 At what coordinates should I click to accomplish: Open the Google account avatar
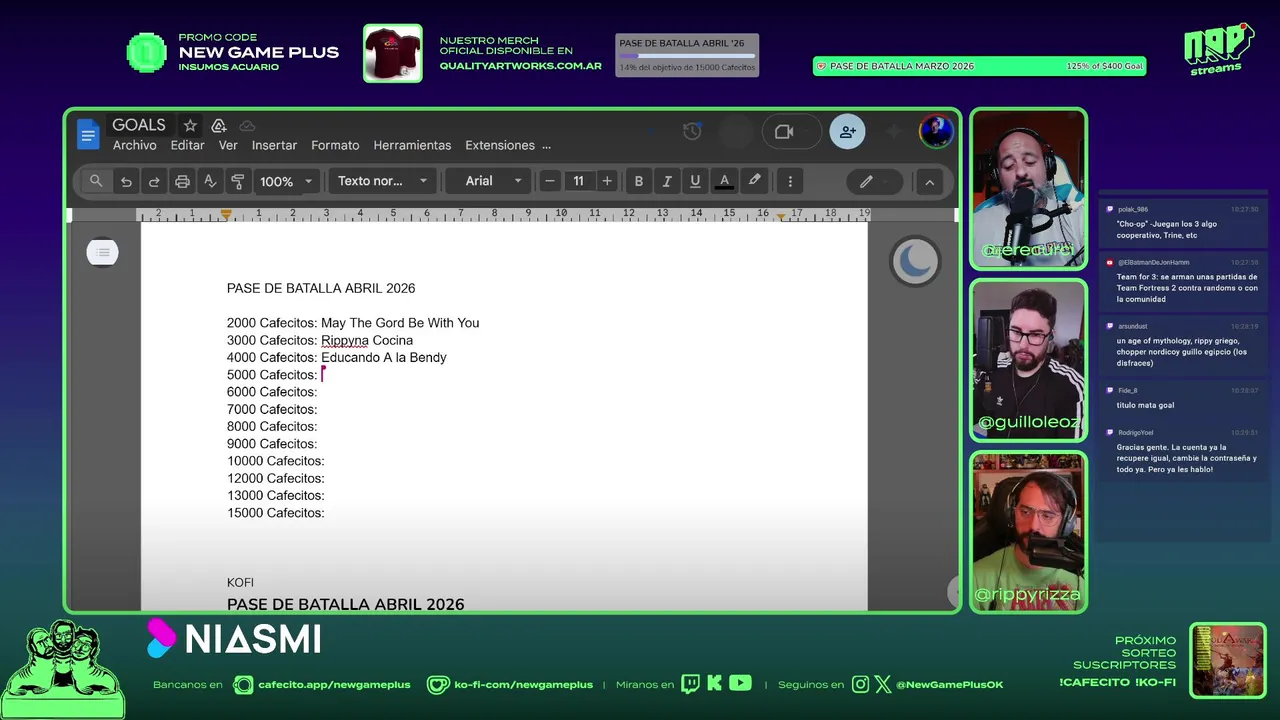point(936,132)
